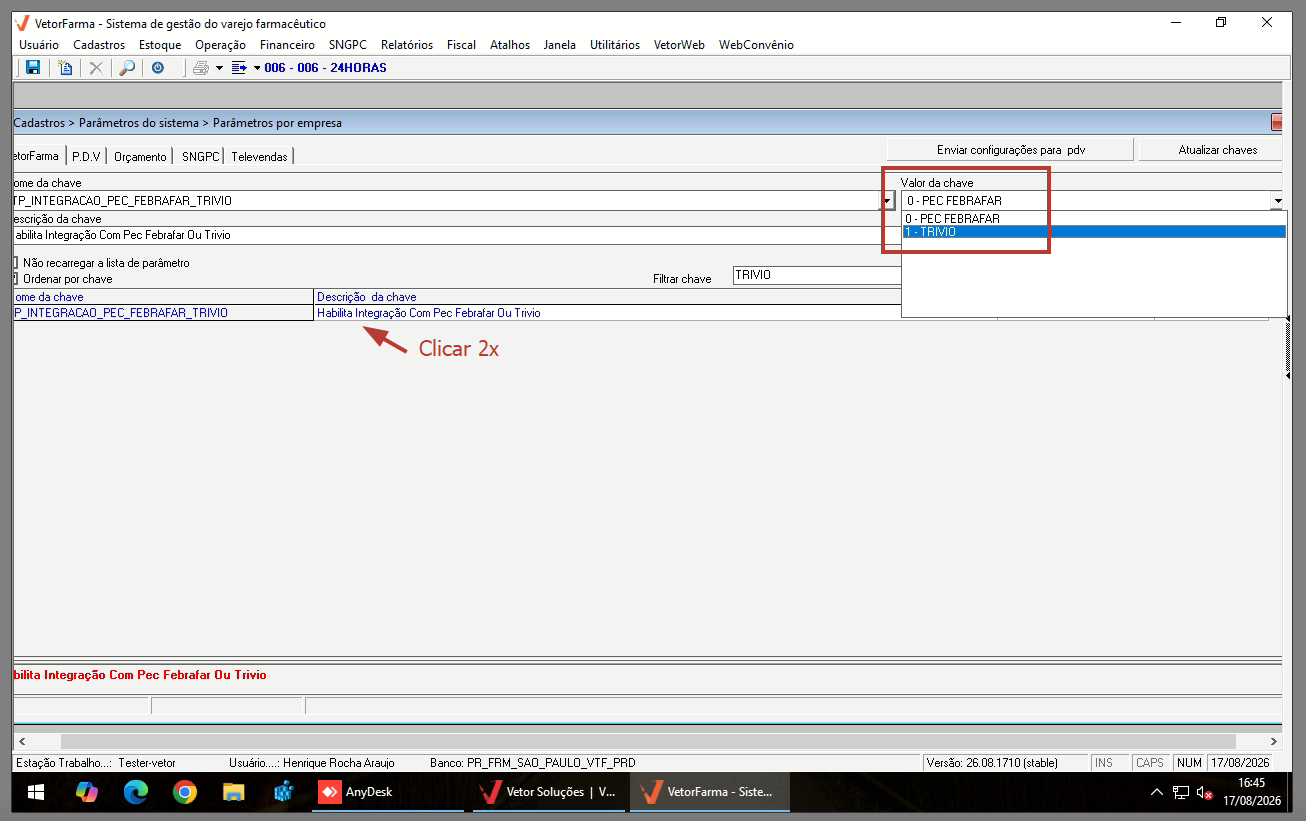The width and height of the screenshot is (1306, 821).
Task: Open the Operação menu
Action: [220, 45]
